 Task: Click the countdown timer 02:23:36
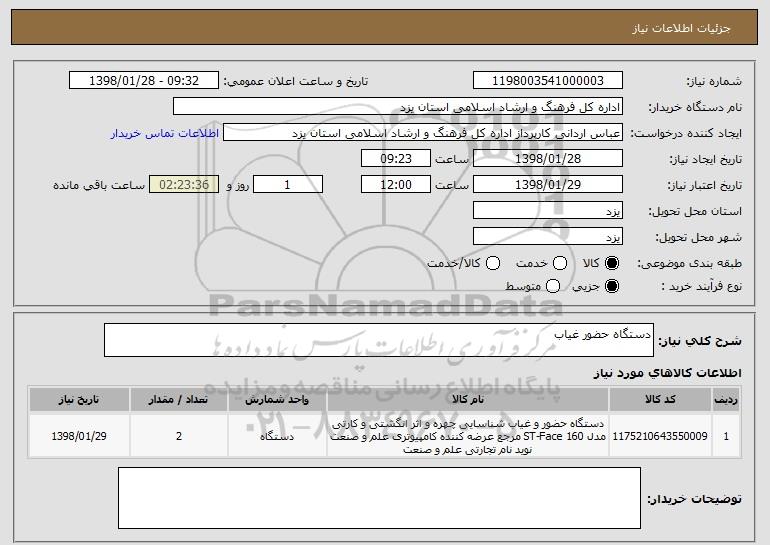point(184,185)
